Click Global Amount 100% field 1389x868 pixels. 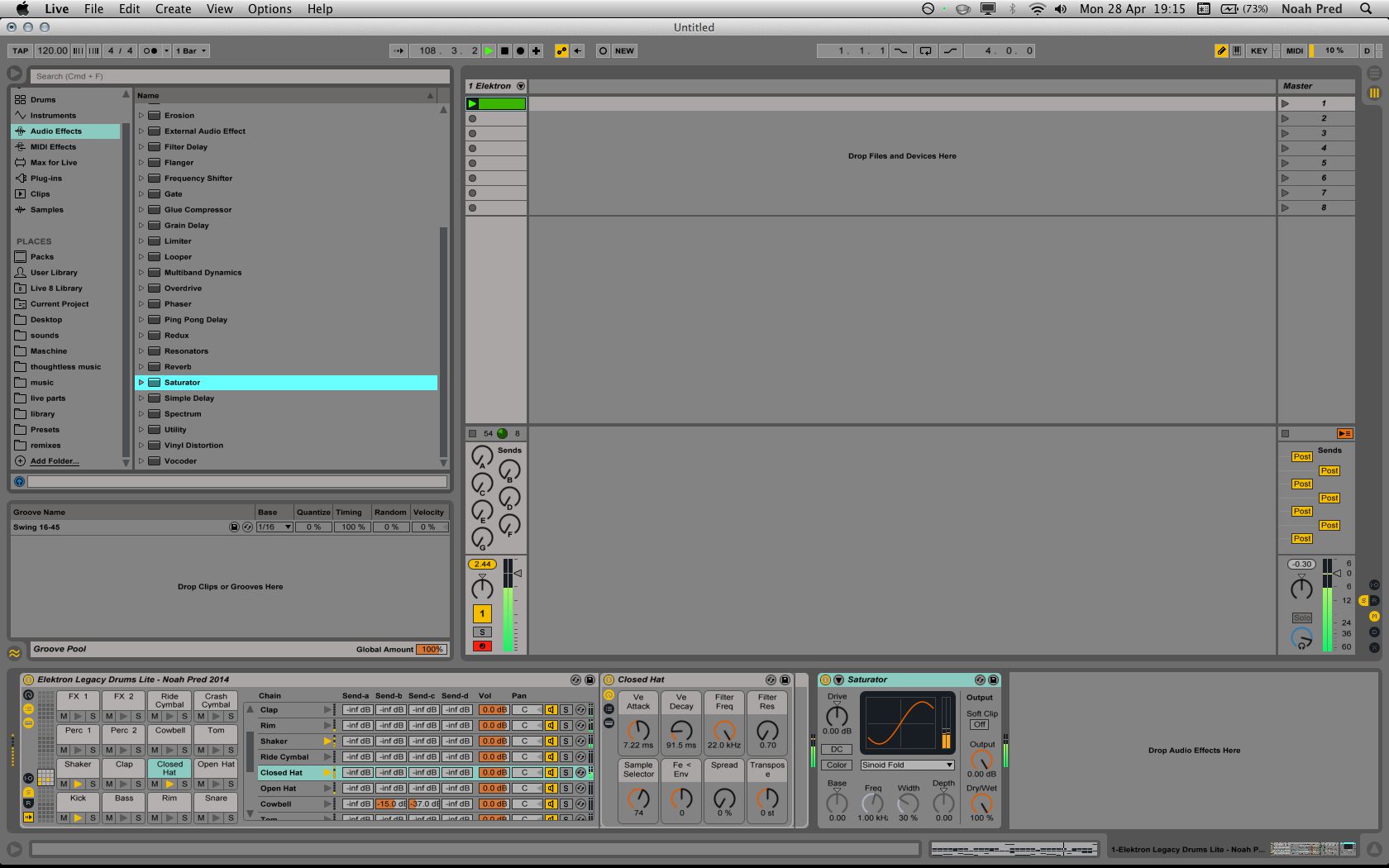click(431, 649)
